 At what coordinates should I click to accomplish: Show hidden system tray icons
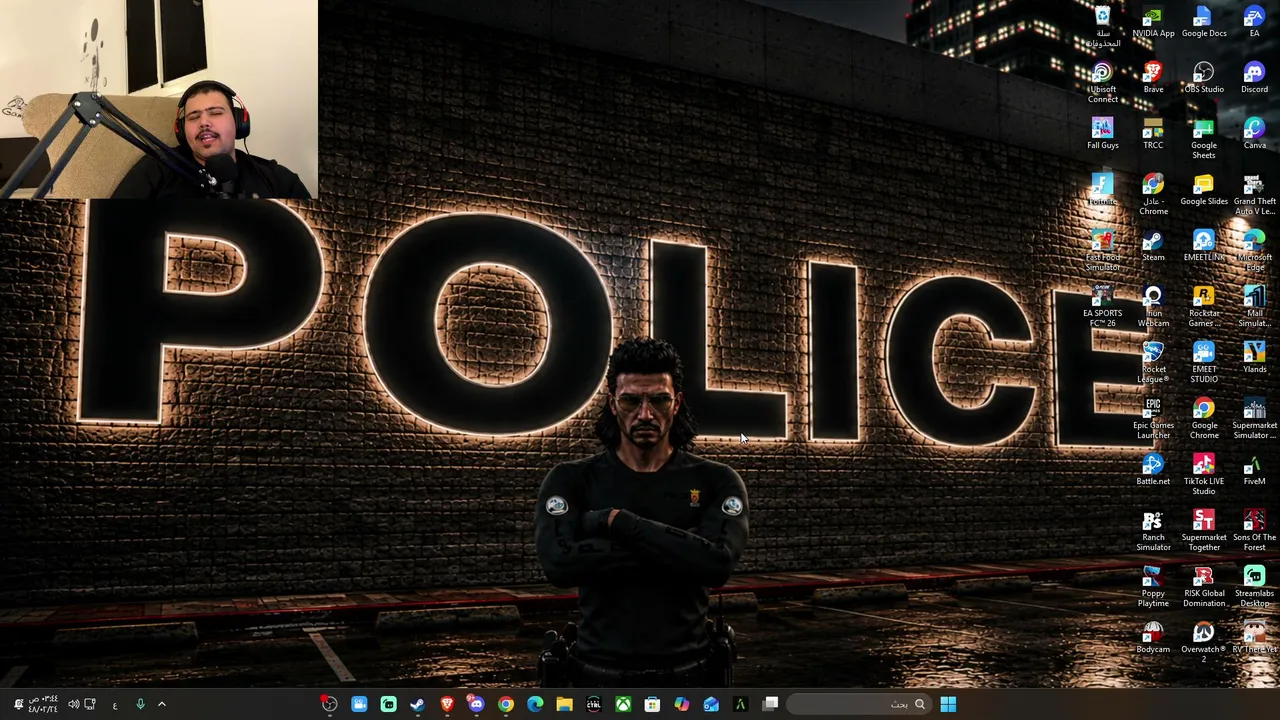pyautogui.click(x=161, y=704)
